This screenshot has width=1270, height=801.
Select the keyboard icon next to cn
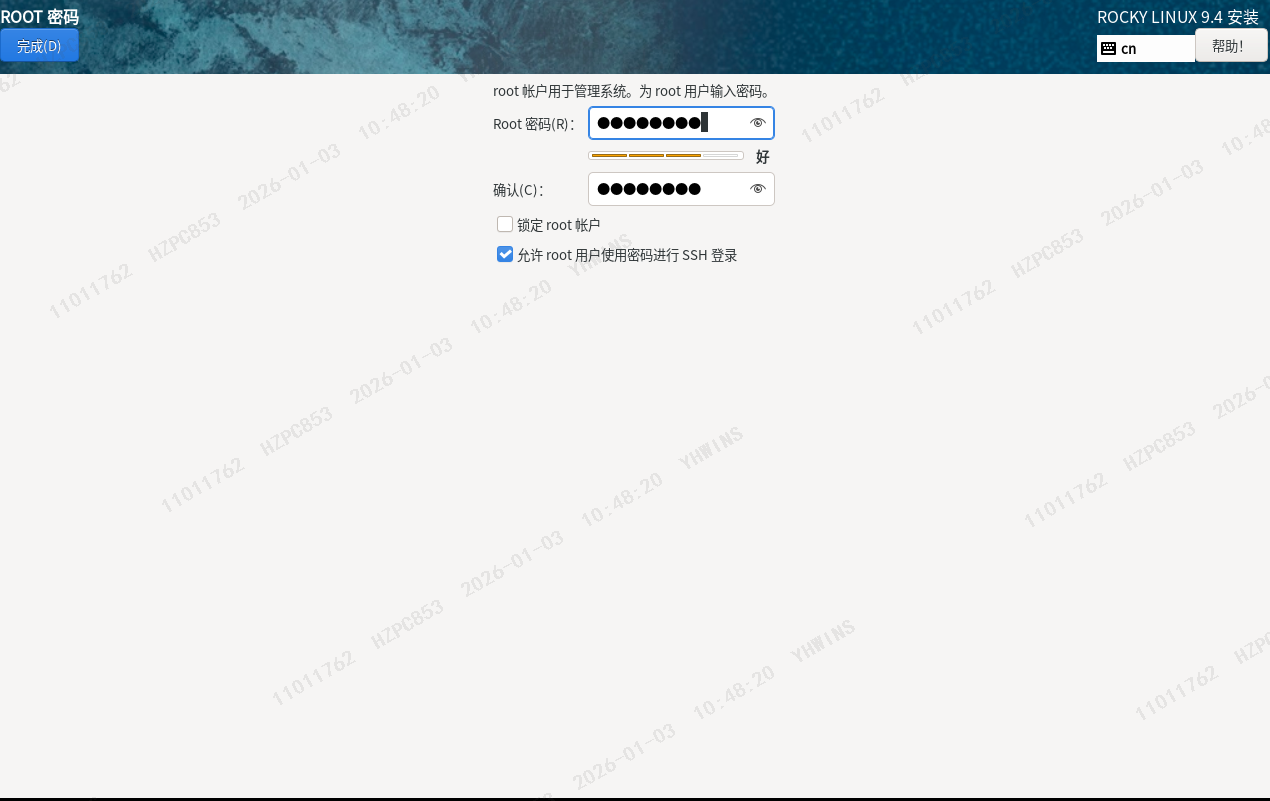(1108, 48)
